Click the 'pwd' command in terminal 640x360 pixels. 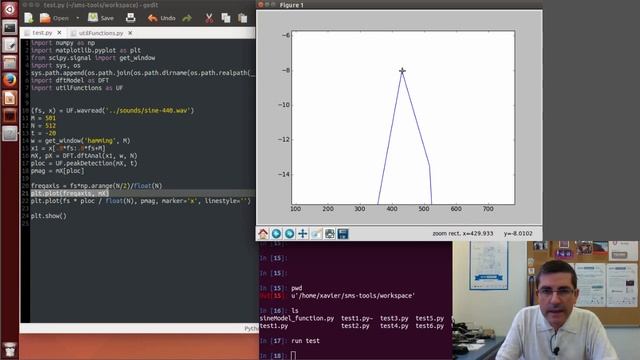(x=297, y=288)
